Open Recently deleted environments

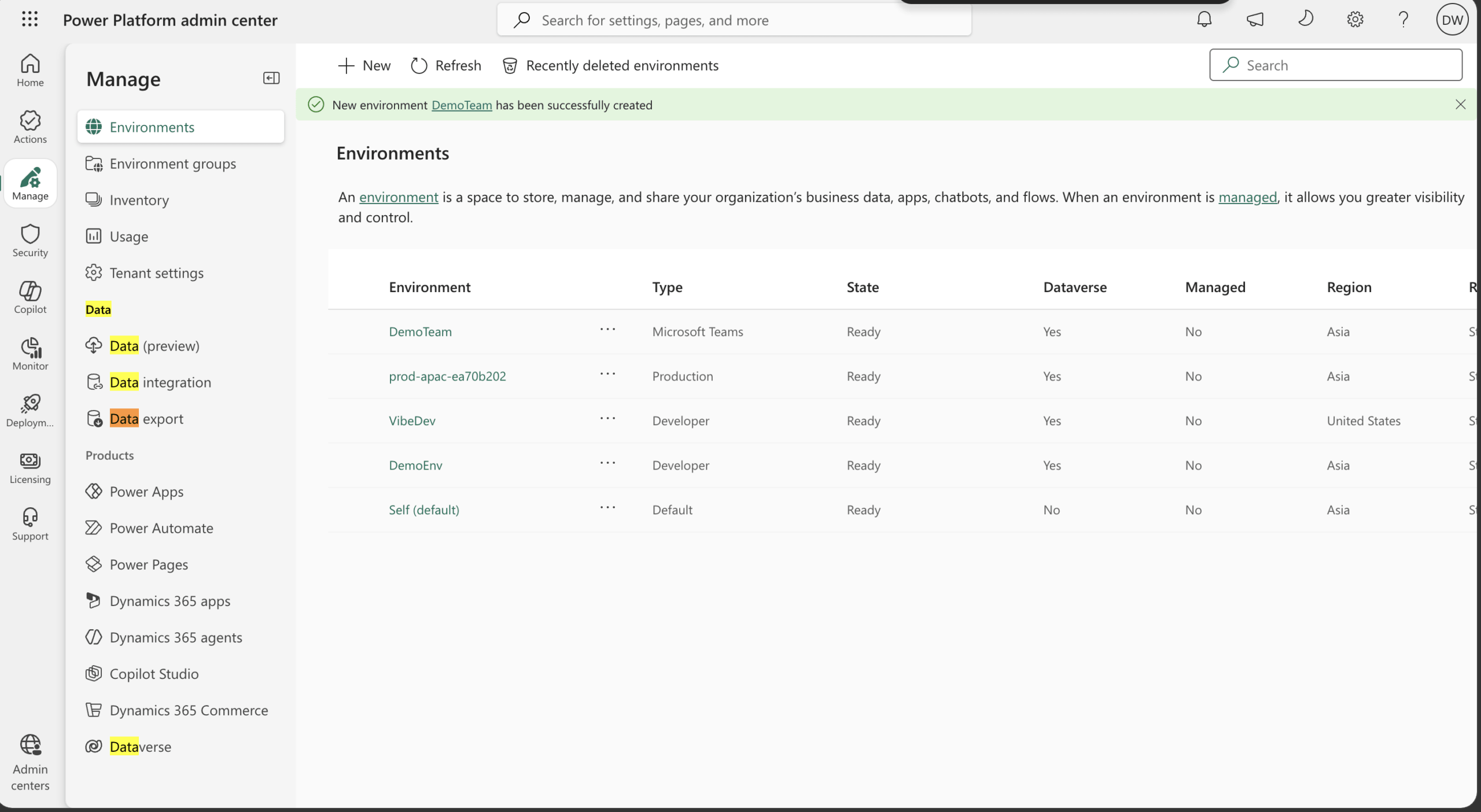click(x=611, y=65)
